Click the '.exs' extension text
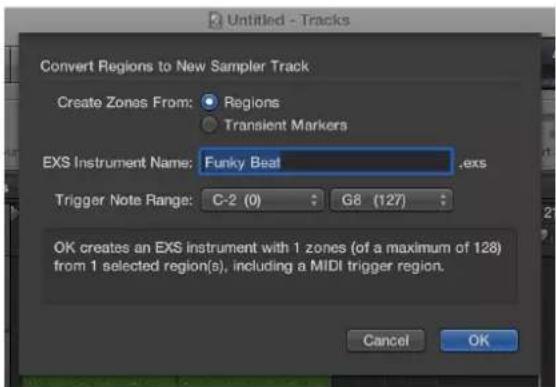The height and width of the screenshot is (387, 556). point(473,163)
